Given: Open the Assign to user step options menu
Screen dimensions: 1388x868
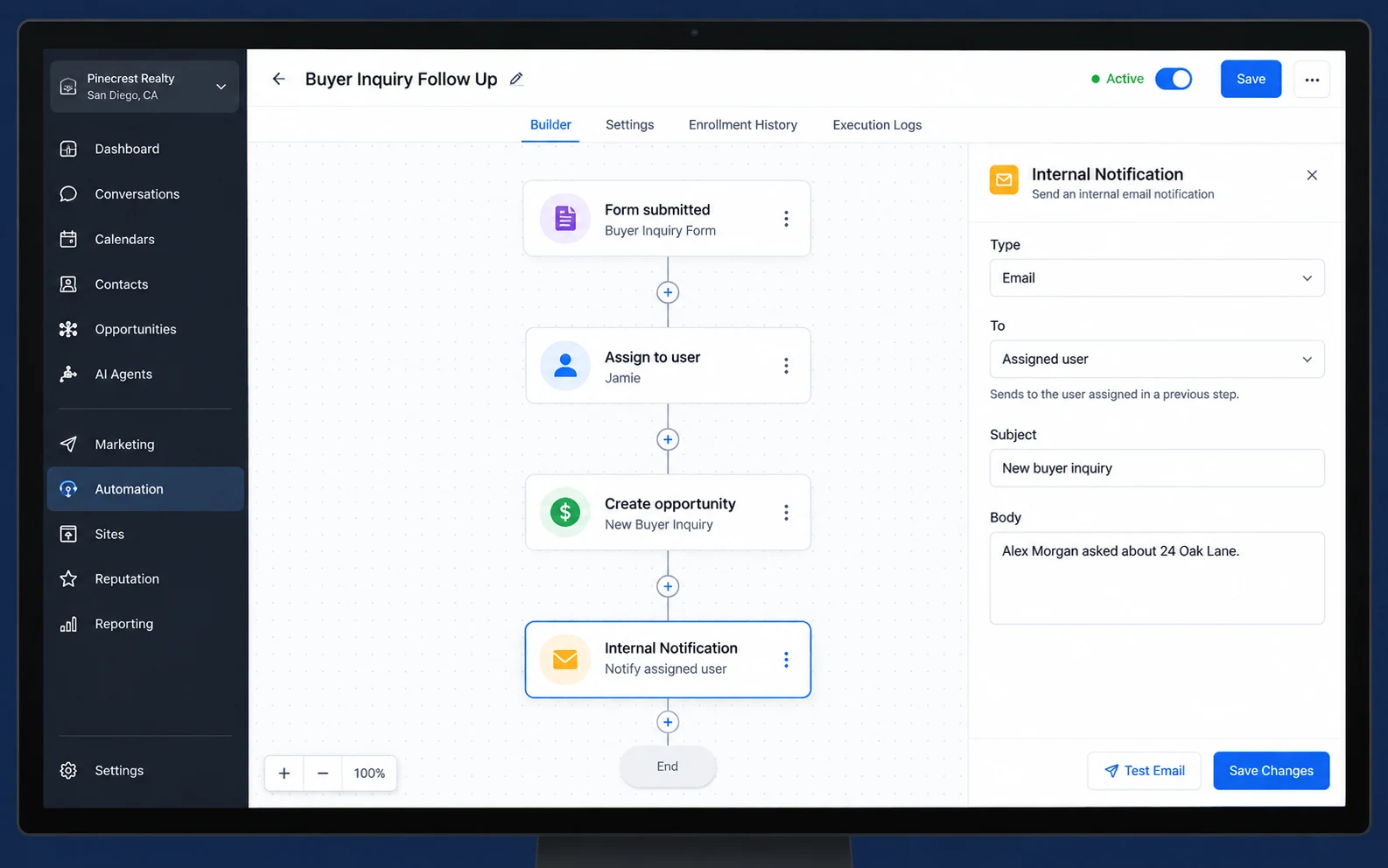Looking at the screenshot, I should tap(786, 366).
